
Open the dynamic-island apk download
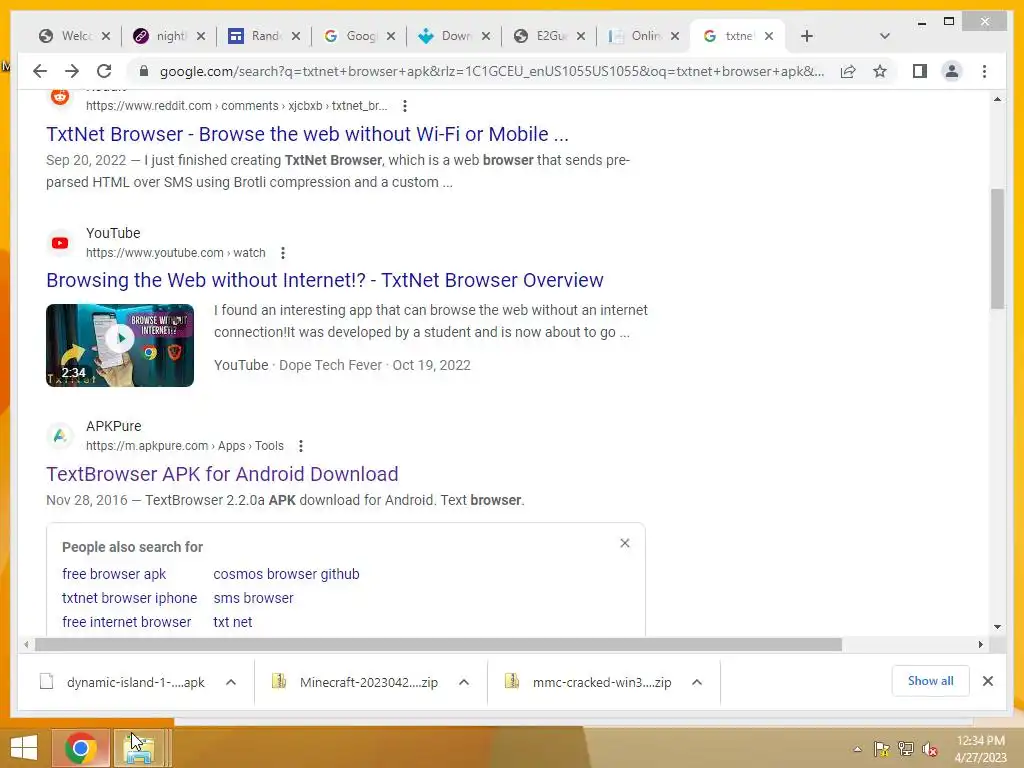(x=124, y=682)
